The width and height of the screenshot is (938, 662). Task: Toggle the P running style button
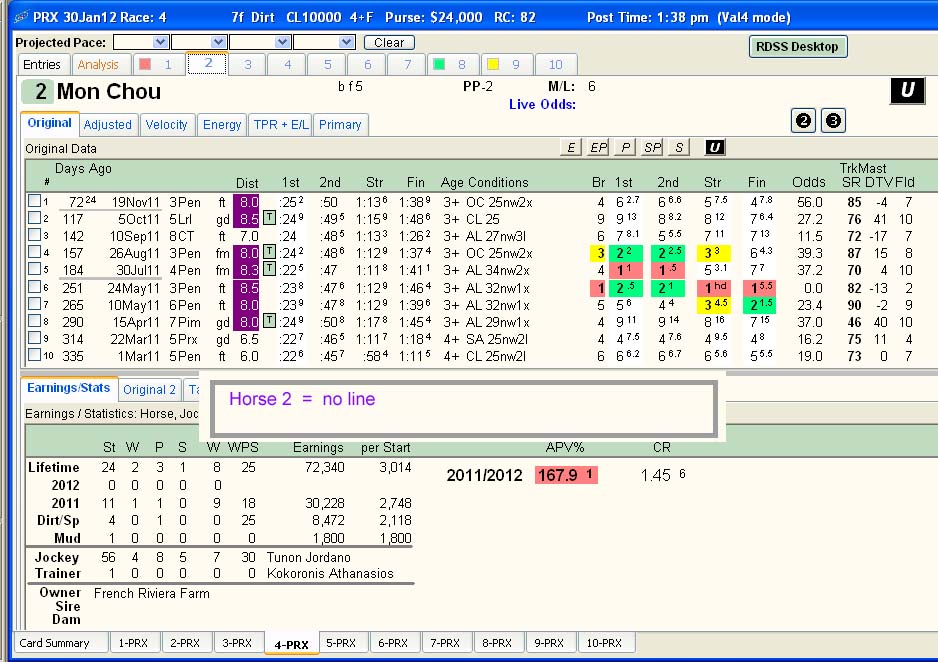[625, 147]
